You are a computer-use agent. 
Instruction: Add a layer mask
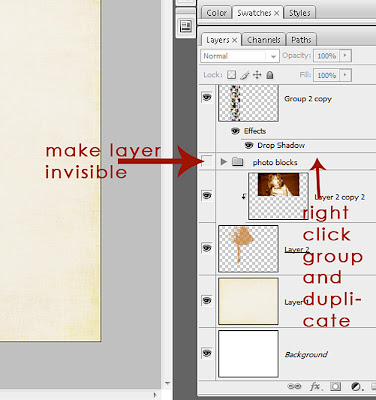pos(335,387)
